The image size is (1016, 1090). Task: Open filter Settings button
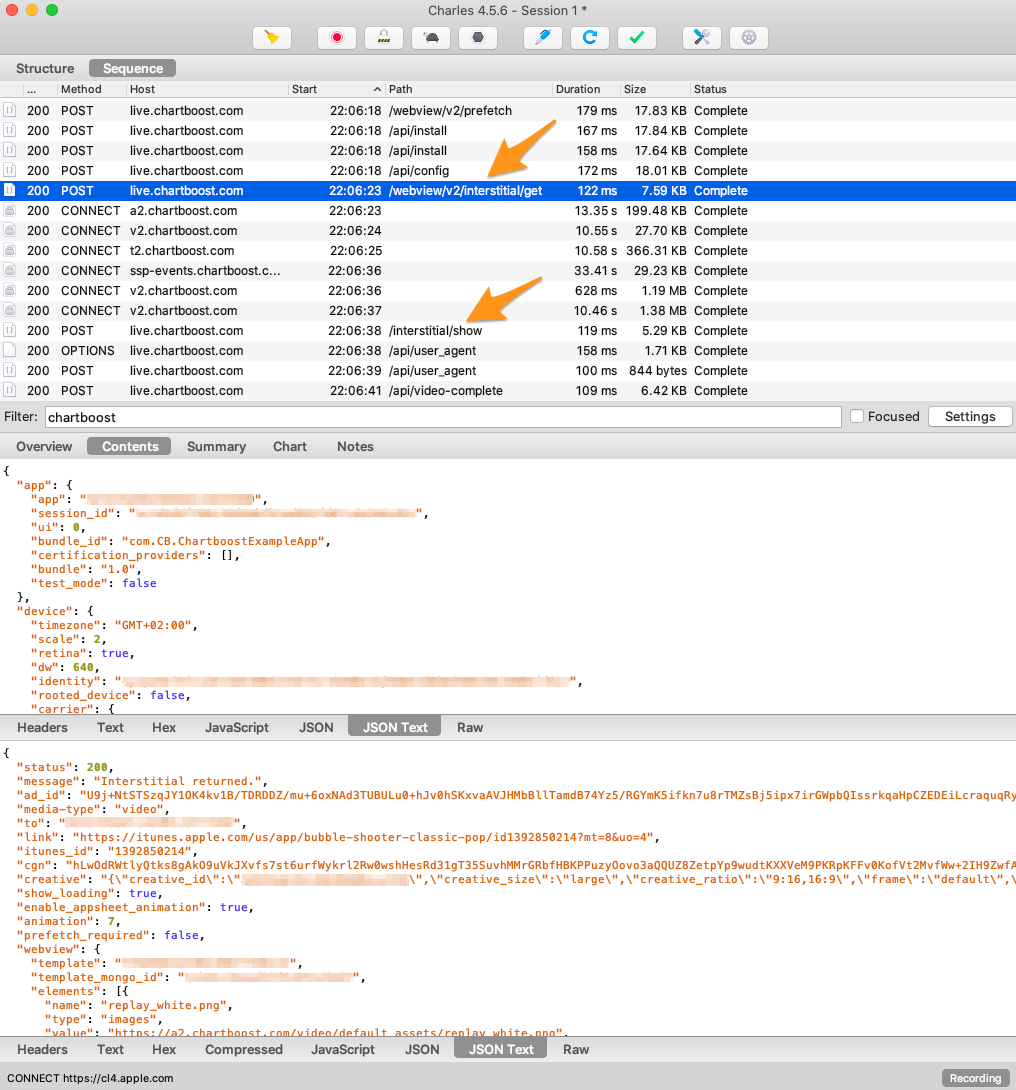(x=969, y=416)
